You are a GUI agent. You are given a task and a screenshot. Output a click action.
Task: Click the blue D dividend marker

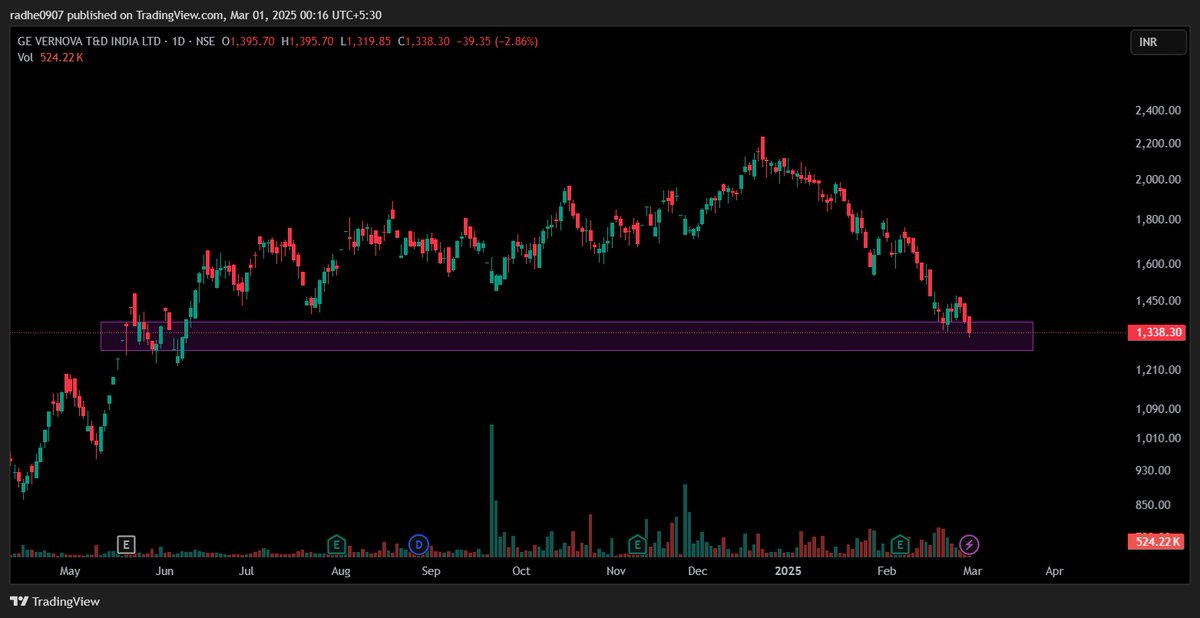tap(419, 544)
